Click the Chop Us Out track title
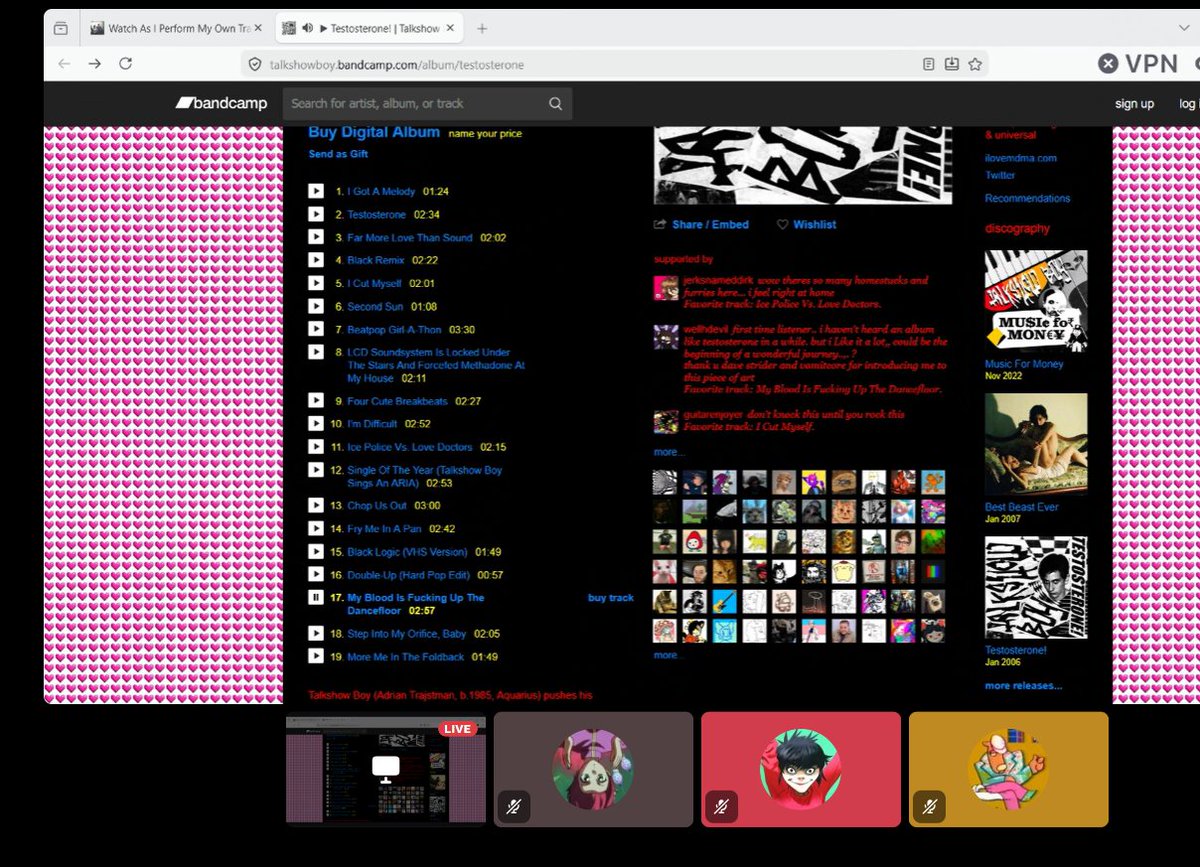 377,506
